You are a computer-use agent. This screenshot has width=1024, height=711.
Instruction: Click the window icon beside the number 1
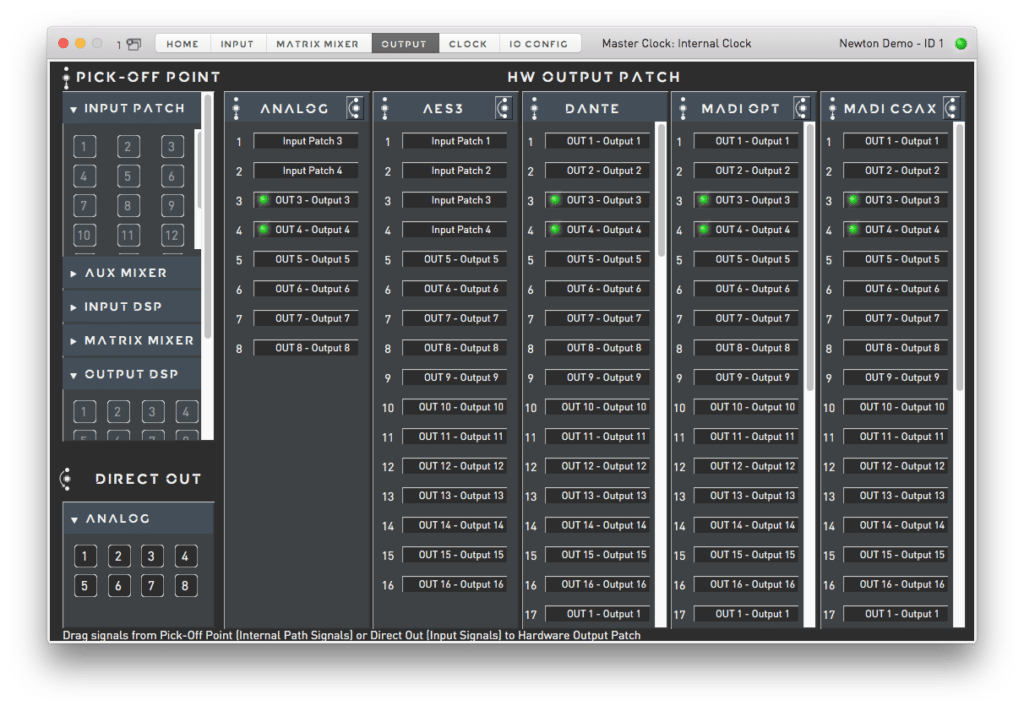tap(134, 44)
